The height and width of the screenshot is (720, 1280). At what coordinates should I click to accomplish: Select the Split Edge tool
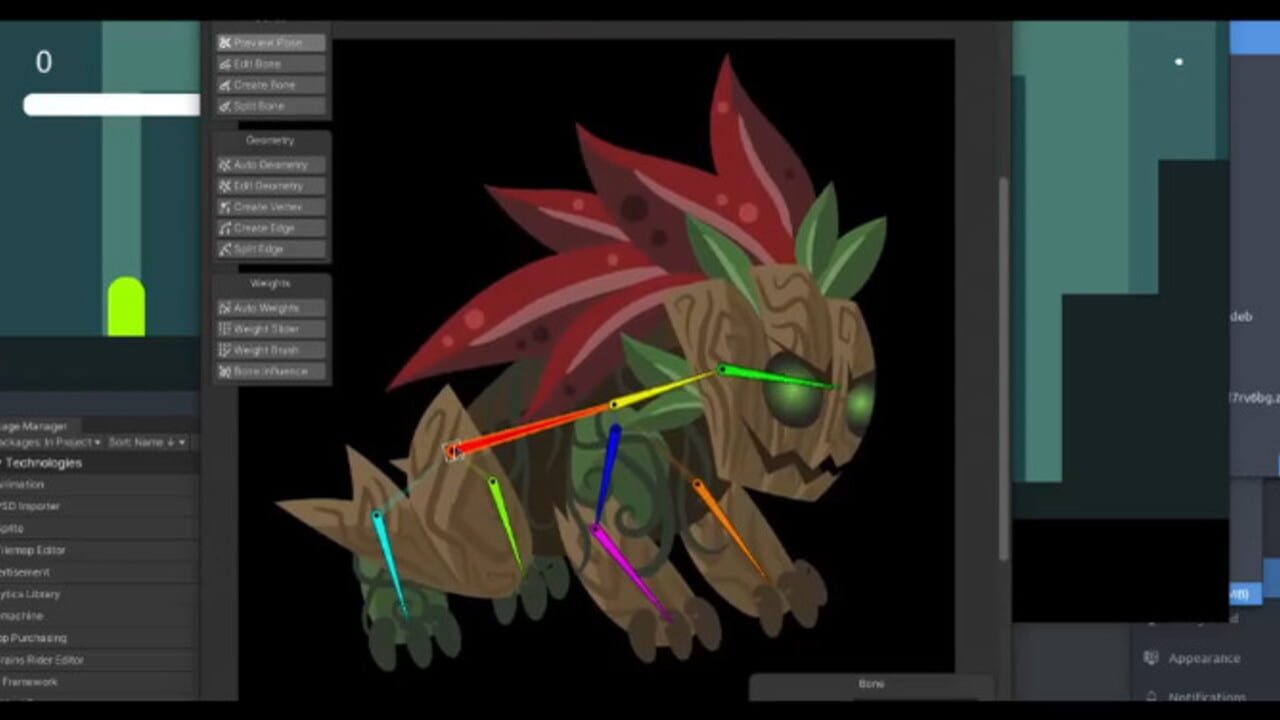coord(271,249)
